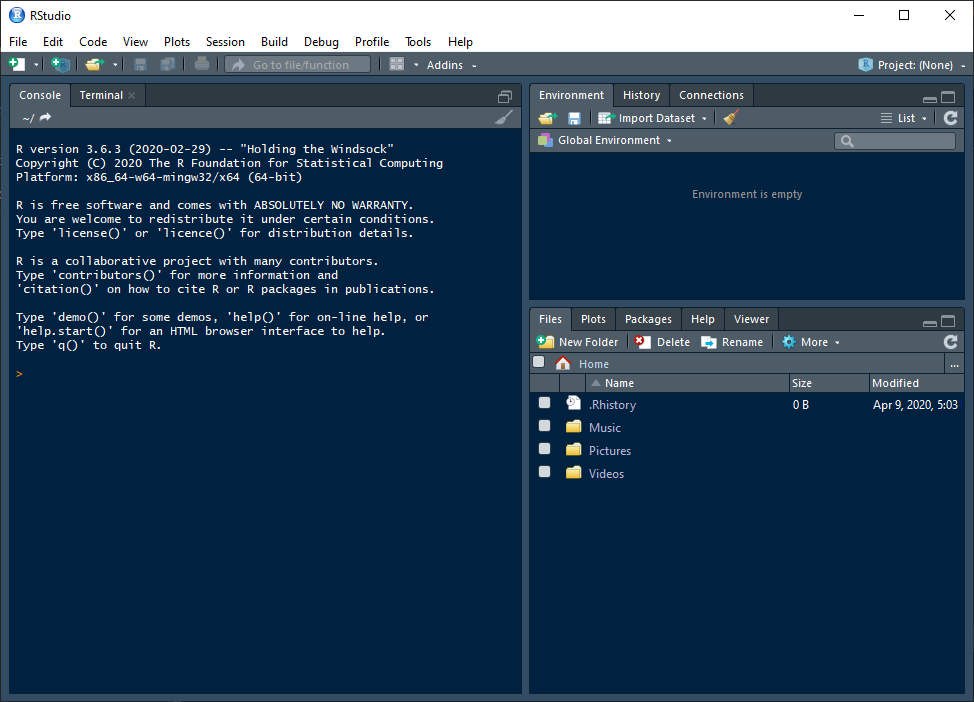Select the checkbox beside .Rhistory file

544,401
